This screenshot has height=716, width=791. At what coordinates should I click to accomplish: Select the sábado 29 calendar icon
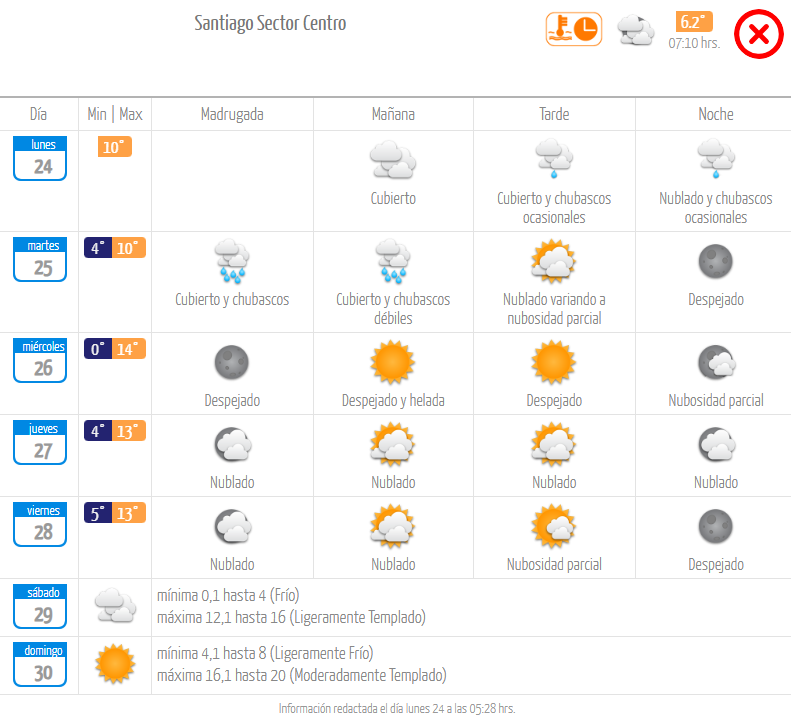tap(40, 606)
